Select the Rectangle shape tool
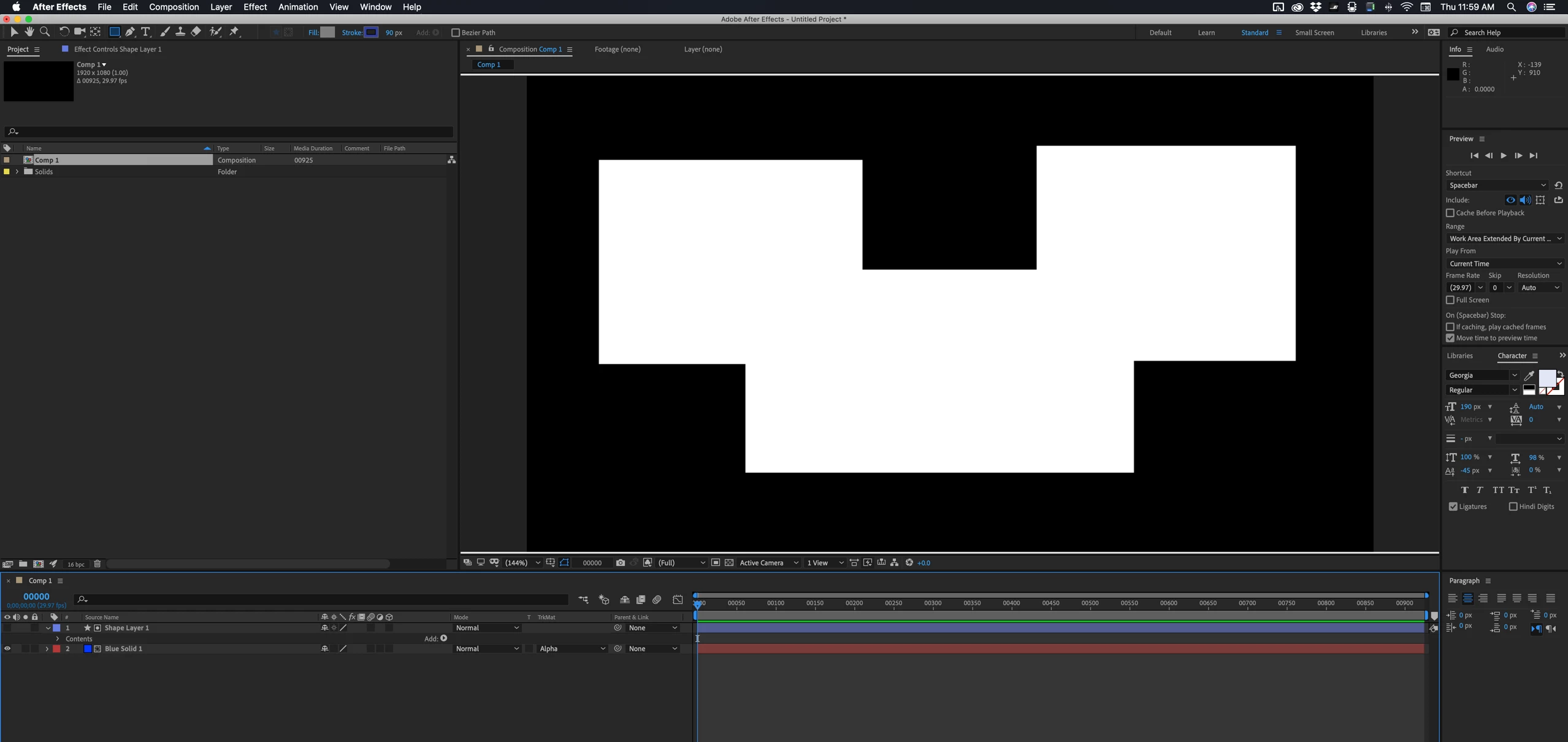This screenshot has height=742, width=1568. pos(114,32)
